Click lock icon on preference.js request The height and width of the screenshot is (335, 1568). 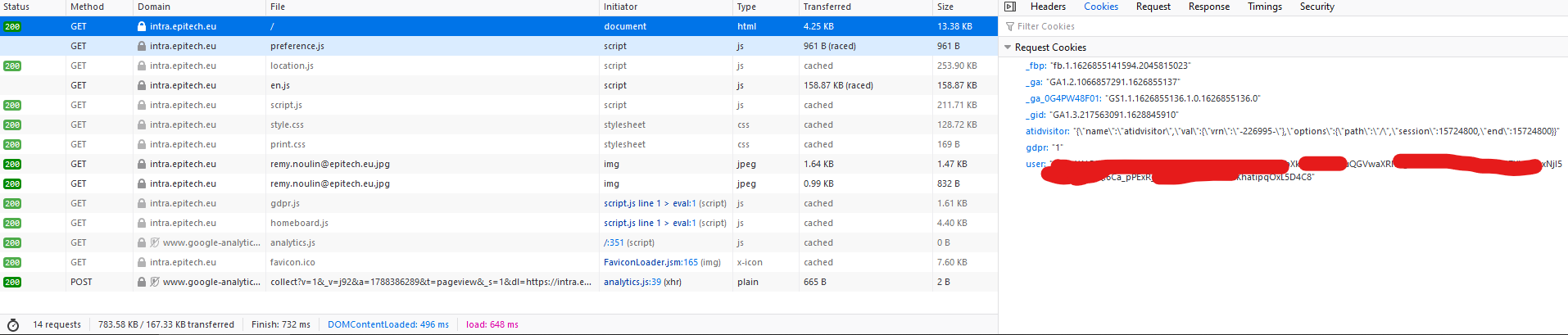(x=142, y=46)
